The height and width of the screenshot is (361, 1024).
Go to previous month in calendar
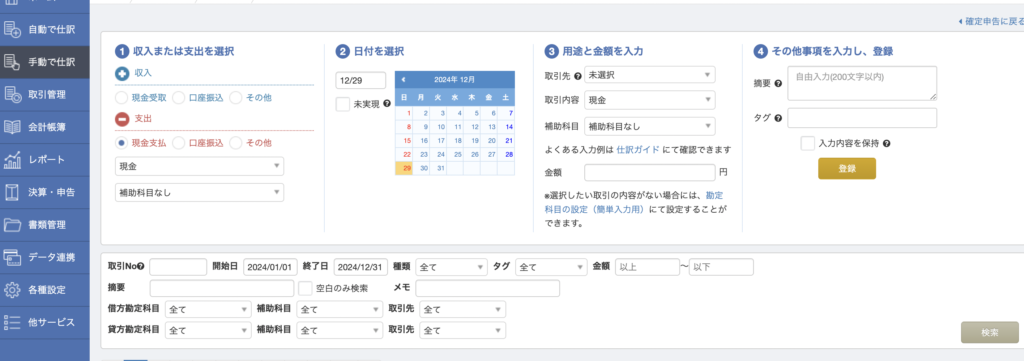[x=404, y=80]
